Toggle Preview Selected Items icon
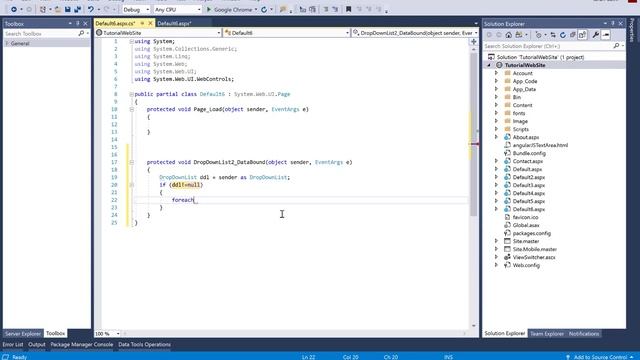 click(606, 35)
